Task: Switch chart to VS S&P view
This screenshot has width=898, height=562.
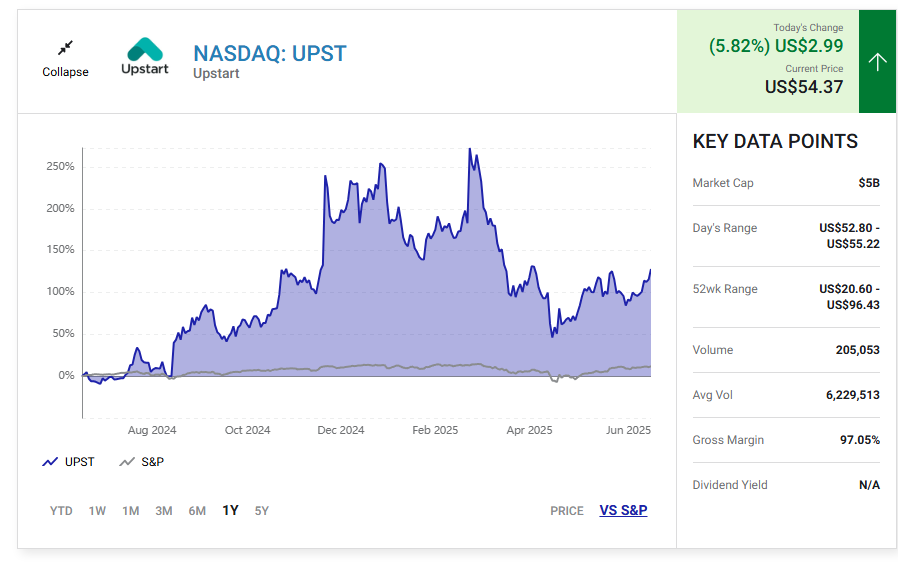Action: click(x=623, y=510)
